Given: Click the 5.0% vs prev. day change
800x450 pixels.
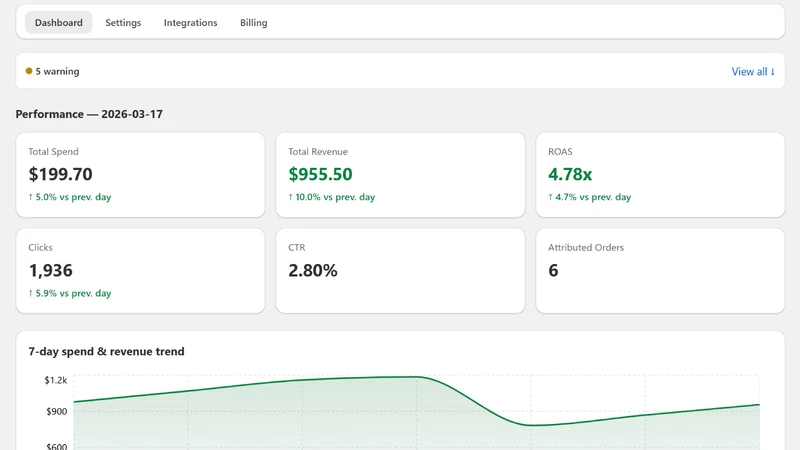Looking at the screenshot, I should 70,197.
